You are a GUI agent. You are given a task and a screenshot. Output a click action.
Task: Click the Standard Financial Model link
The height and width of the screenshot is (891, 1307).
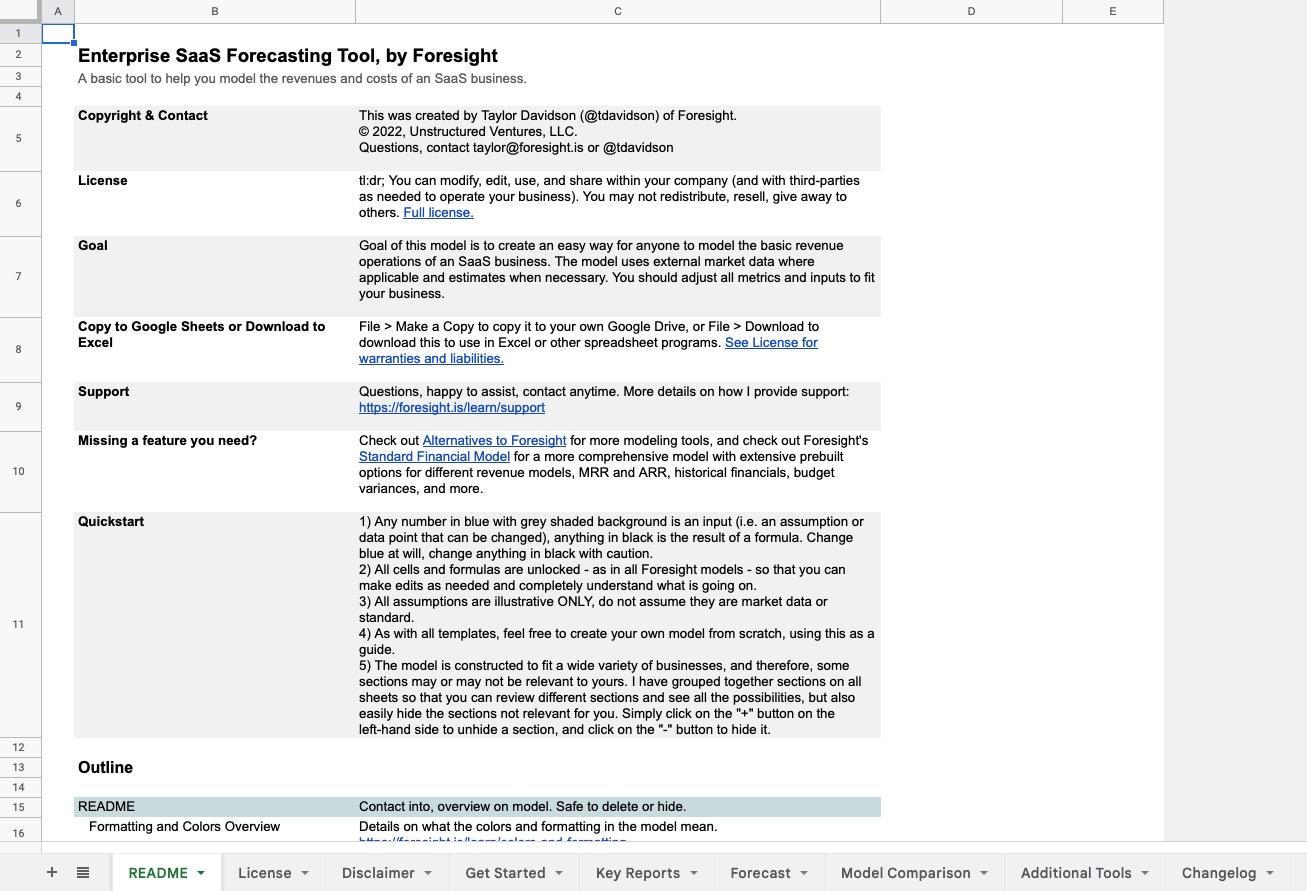pyautogui.click(x=434, y=456)
